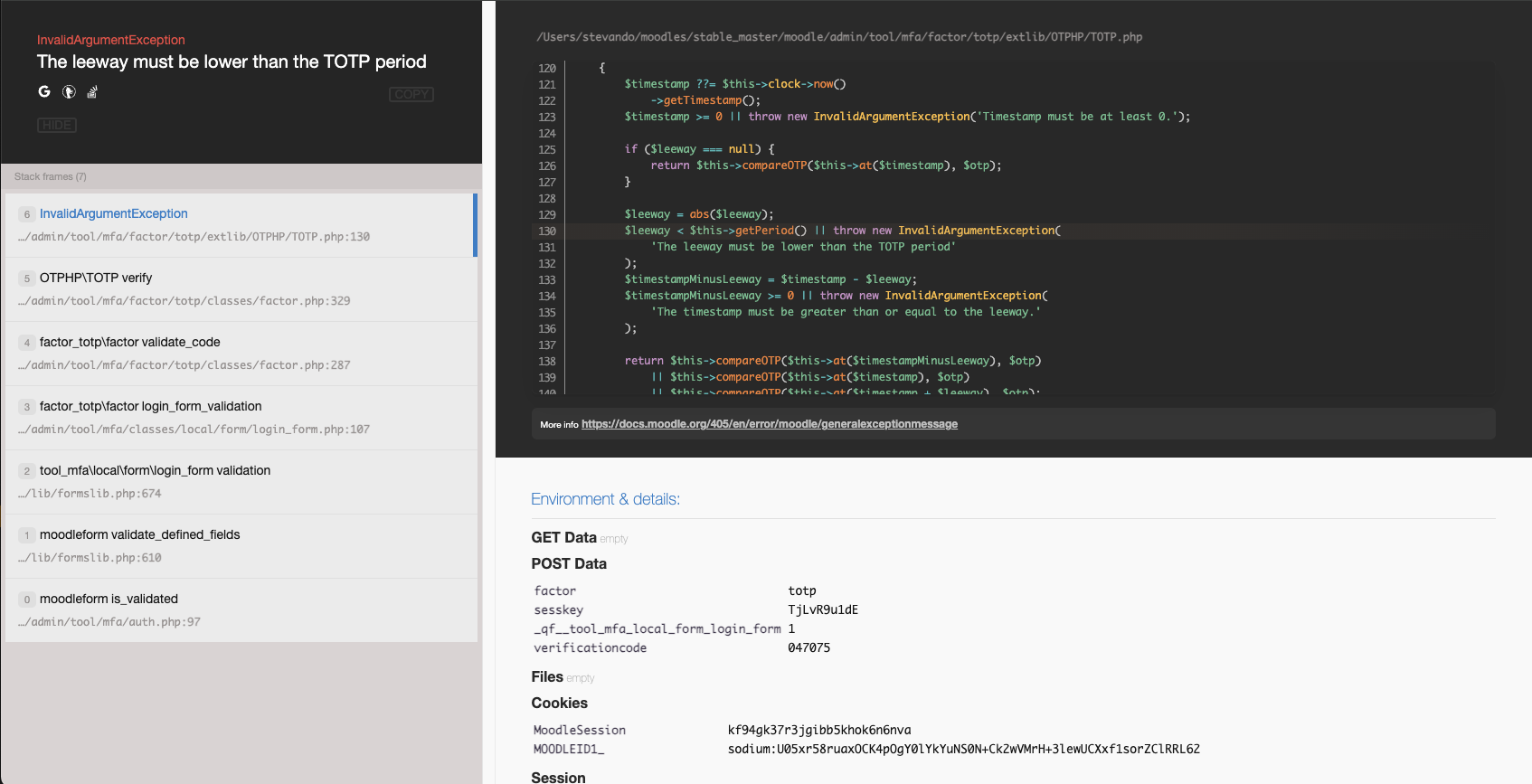
Task: Click the auth.php:97 file path
Action: [x=109, y=621]
